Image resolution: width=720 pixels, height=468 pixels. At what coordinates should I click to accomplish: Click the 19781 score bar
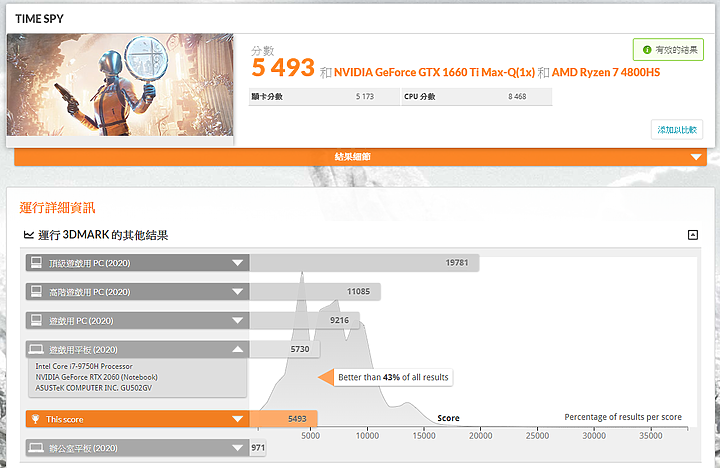coord(364,263)
